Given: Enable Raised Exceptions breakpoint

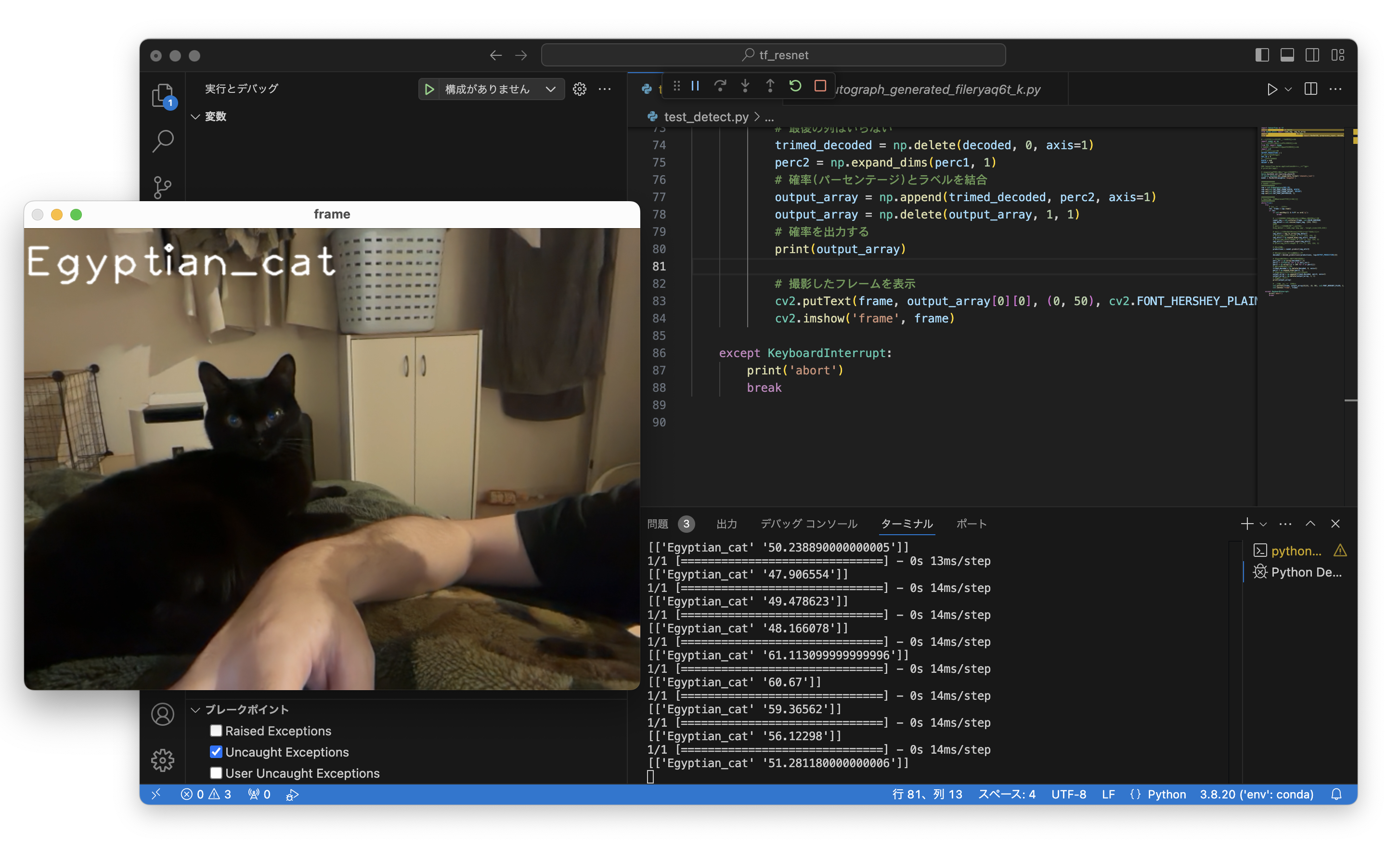Looking at the screenshot, I should [x=216, y=731].
